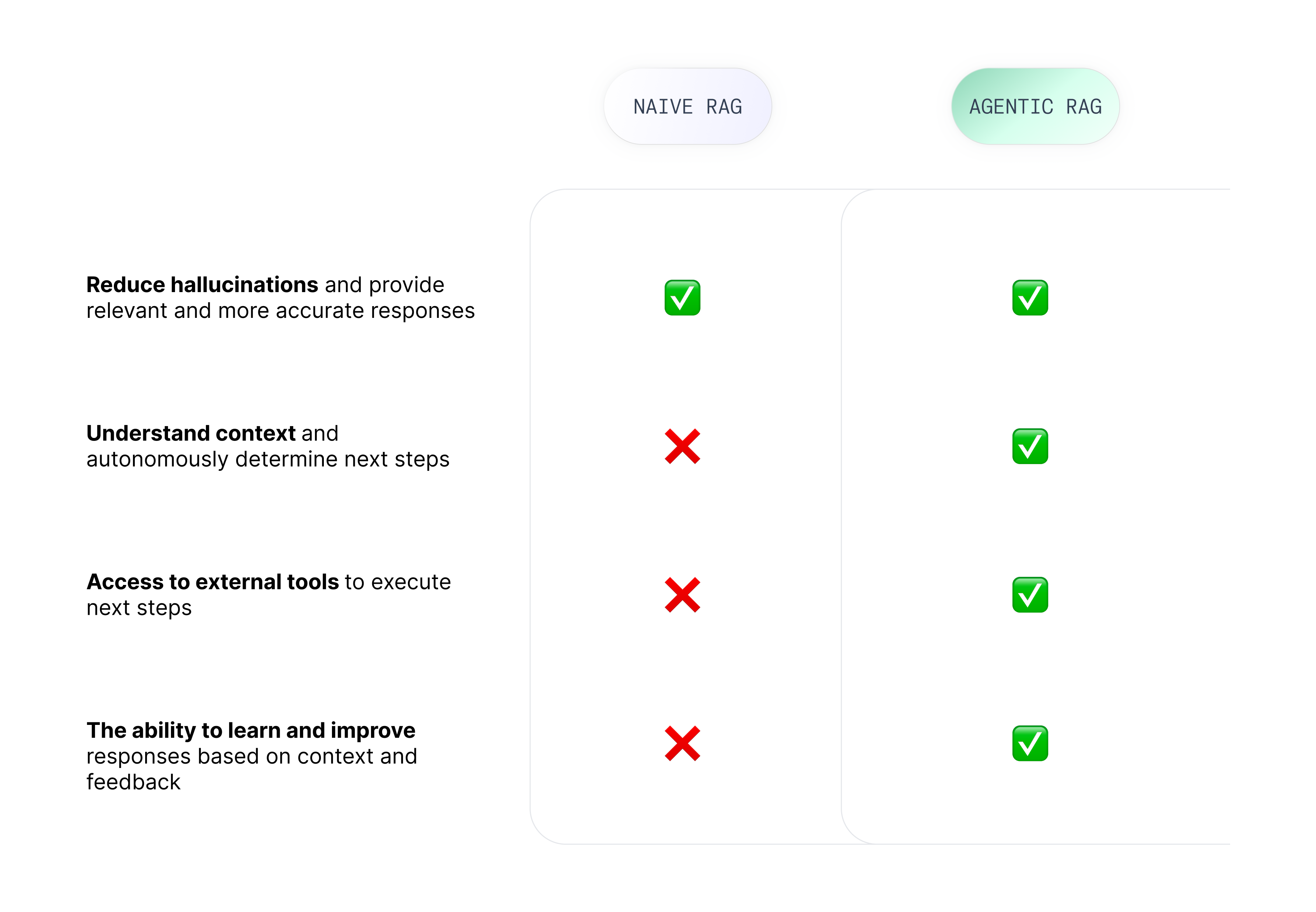Toggle Agentic RAG check for learn and improve

tap(1030, 743)
